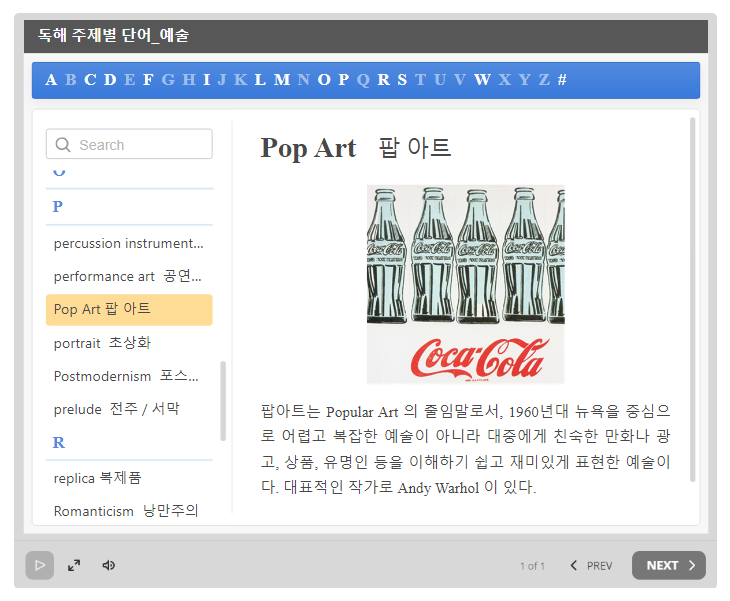Type in the Search input field
The width and height of the screenshot is (730, 601).
point(140,145)
